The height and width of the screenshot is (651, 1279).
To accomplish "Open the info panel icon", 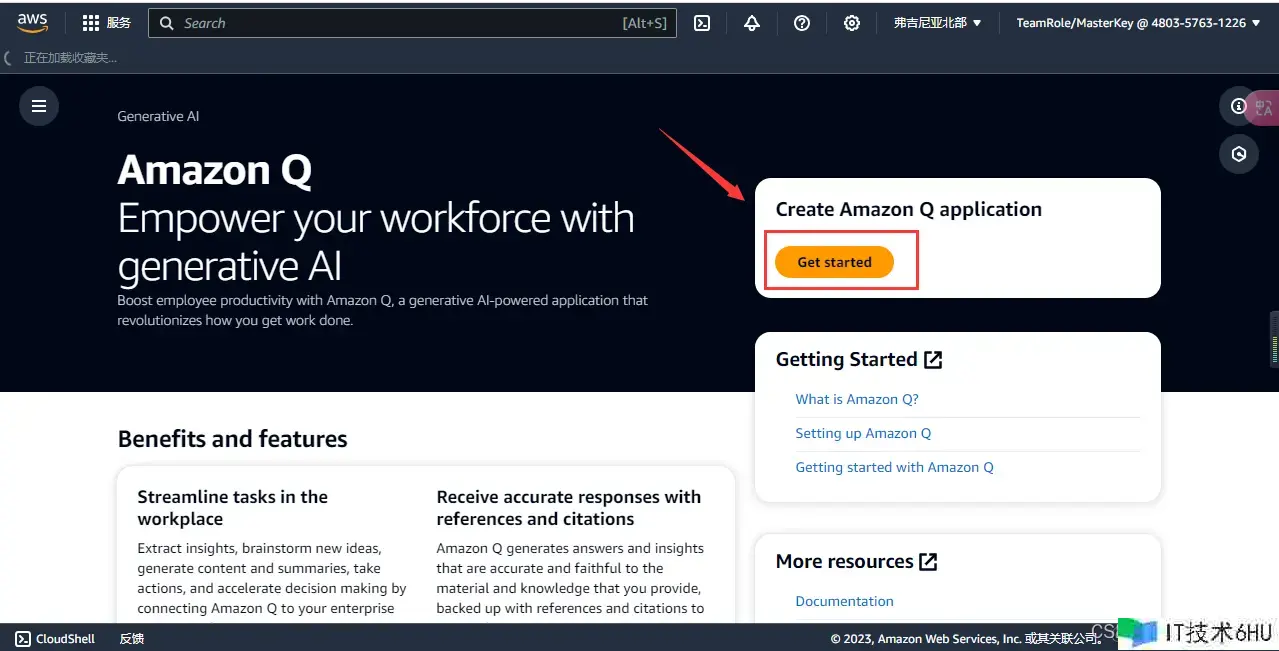I will pyautogui.click(x=1238, y=106).
